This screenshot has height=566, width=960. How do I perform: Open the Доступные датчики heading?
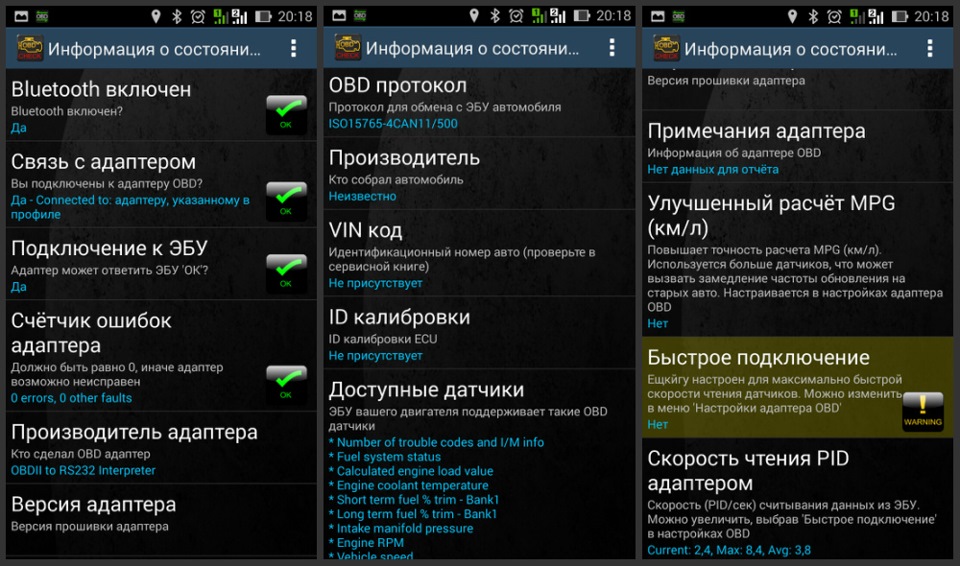[x=426, y=390]
